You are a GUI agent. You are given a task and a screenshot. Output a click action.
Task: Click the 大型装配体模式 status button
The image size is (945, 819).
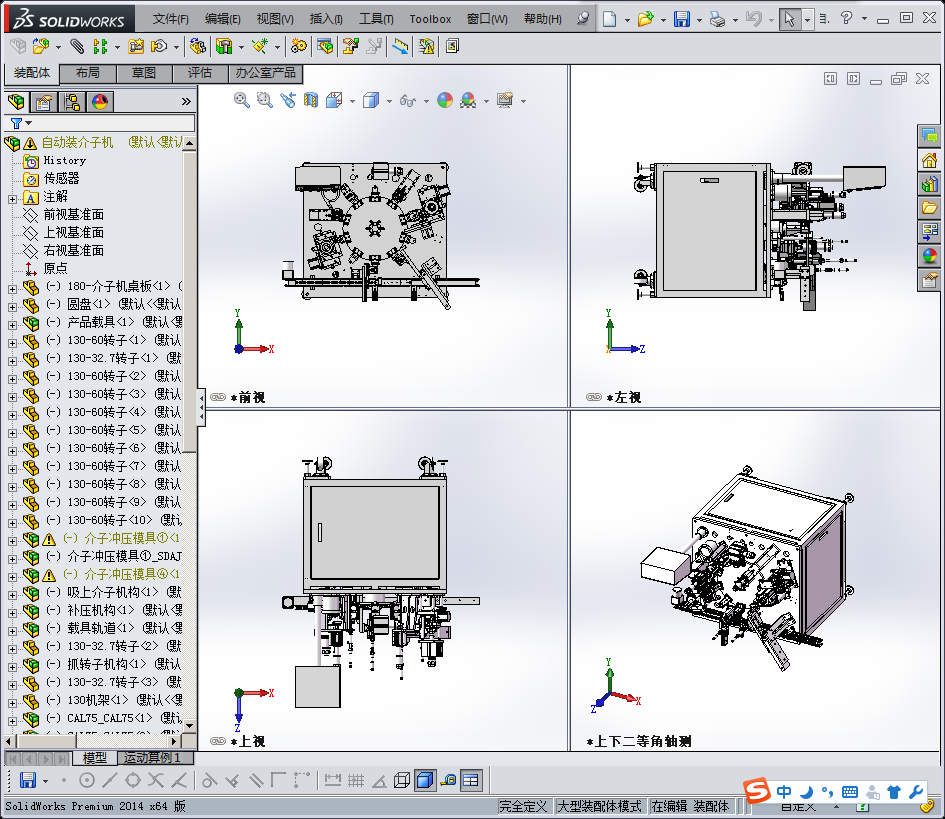click(600, 806)
